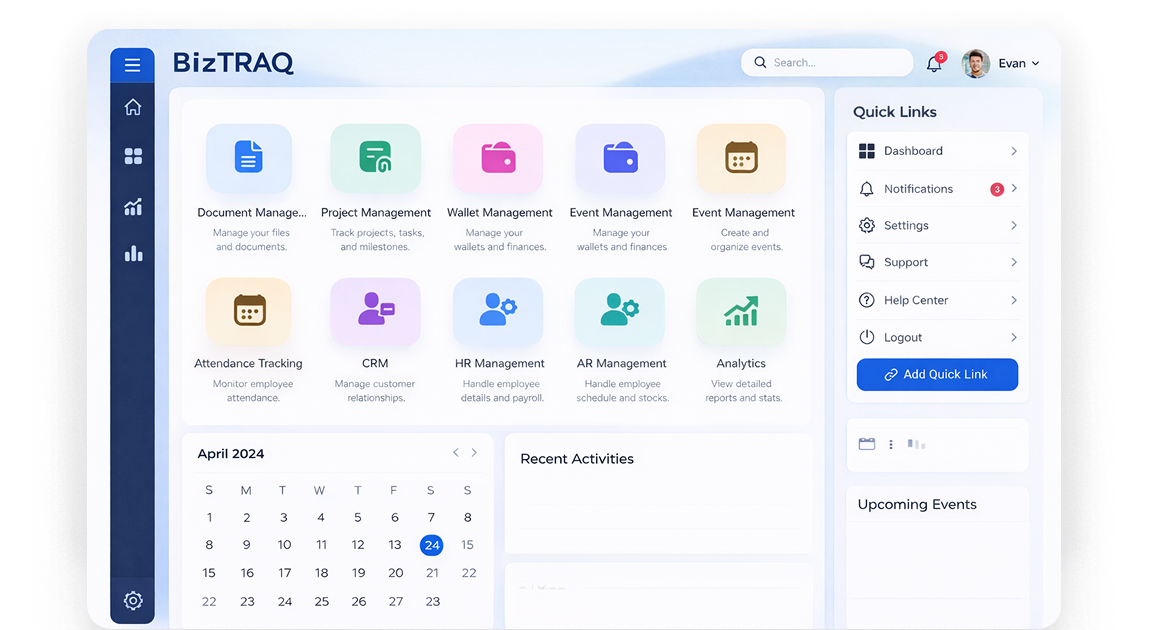The height and width of the screenshot is (630, 1149).
Task: Go to next month in calendar
Action: (474, 453)
